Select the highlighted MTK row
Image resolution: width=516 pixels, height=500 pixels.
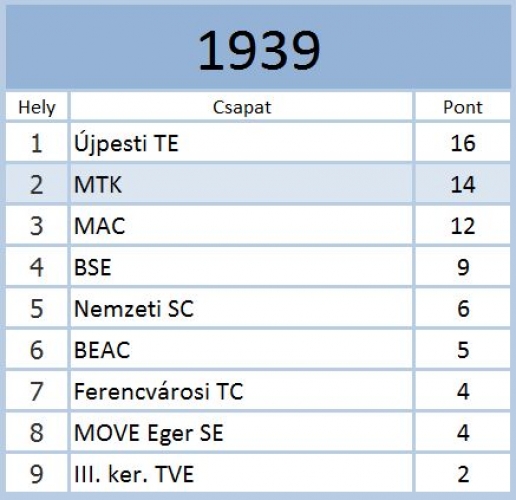pyautogui.click(x=258, y=183)
